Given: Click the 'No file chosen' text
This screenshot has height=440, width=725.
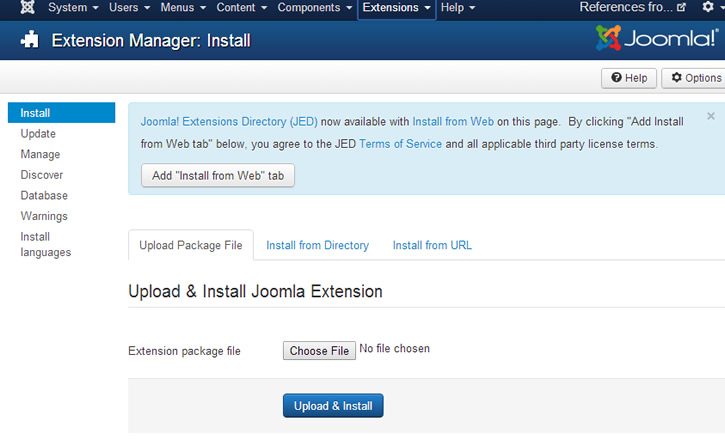Looking at the screenshot, I should (394, 348).
